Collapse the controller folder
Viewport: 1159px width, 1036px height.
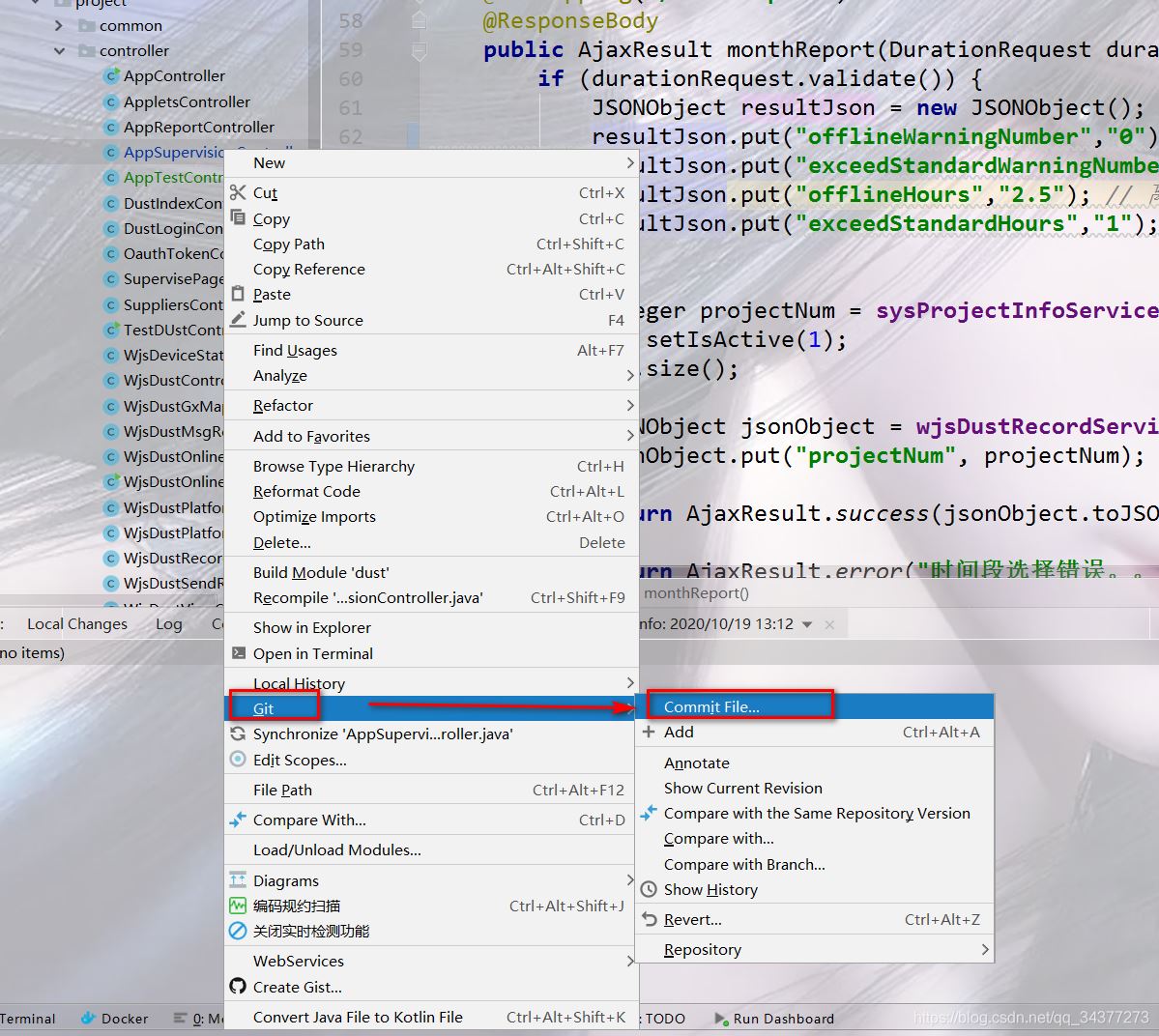click(x=60, y=50)
